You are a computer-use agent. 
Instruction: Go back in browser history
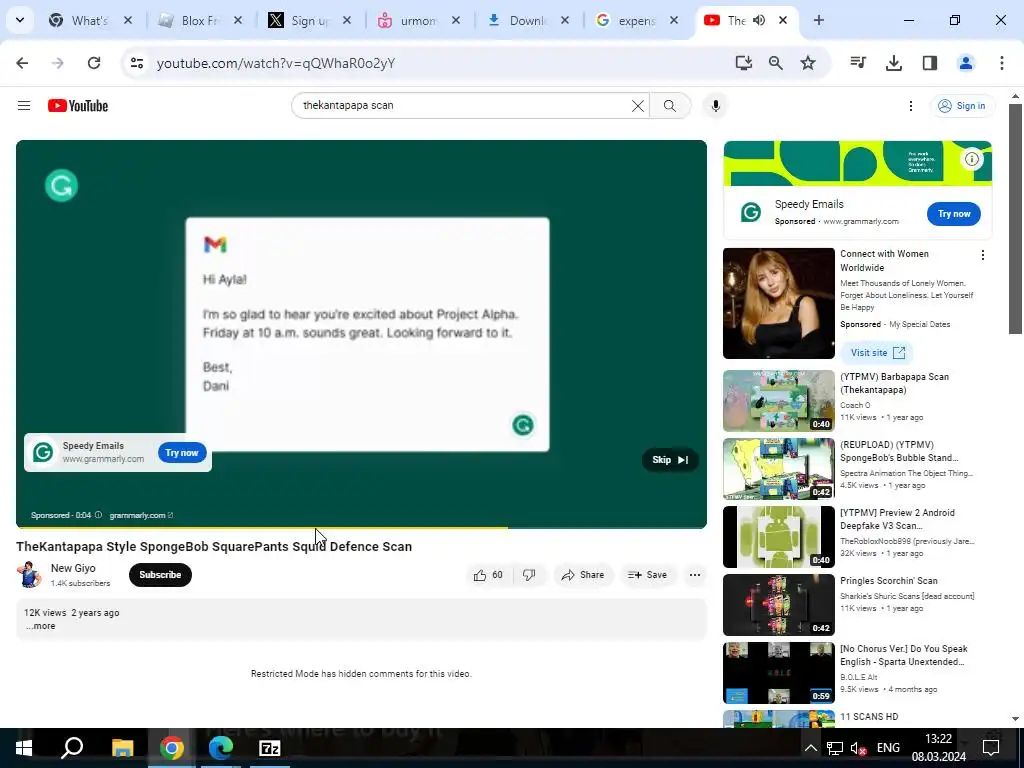coord(22,63)
